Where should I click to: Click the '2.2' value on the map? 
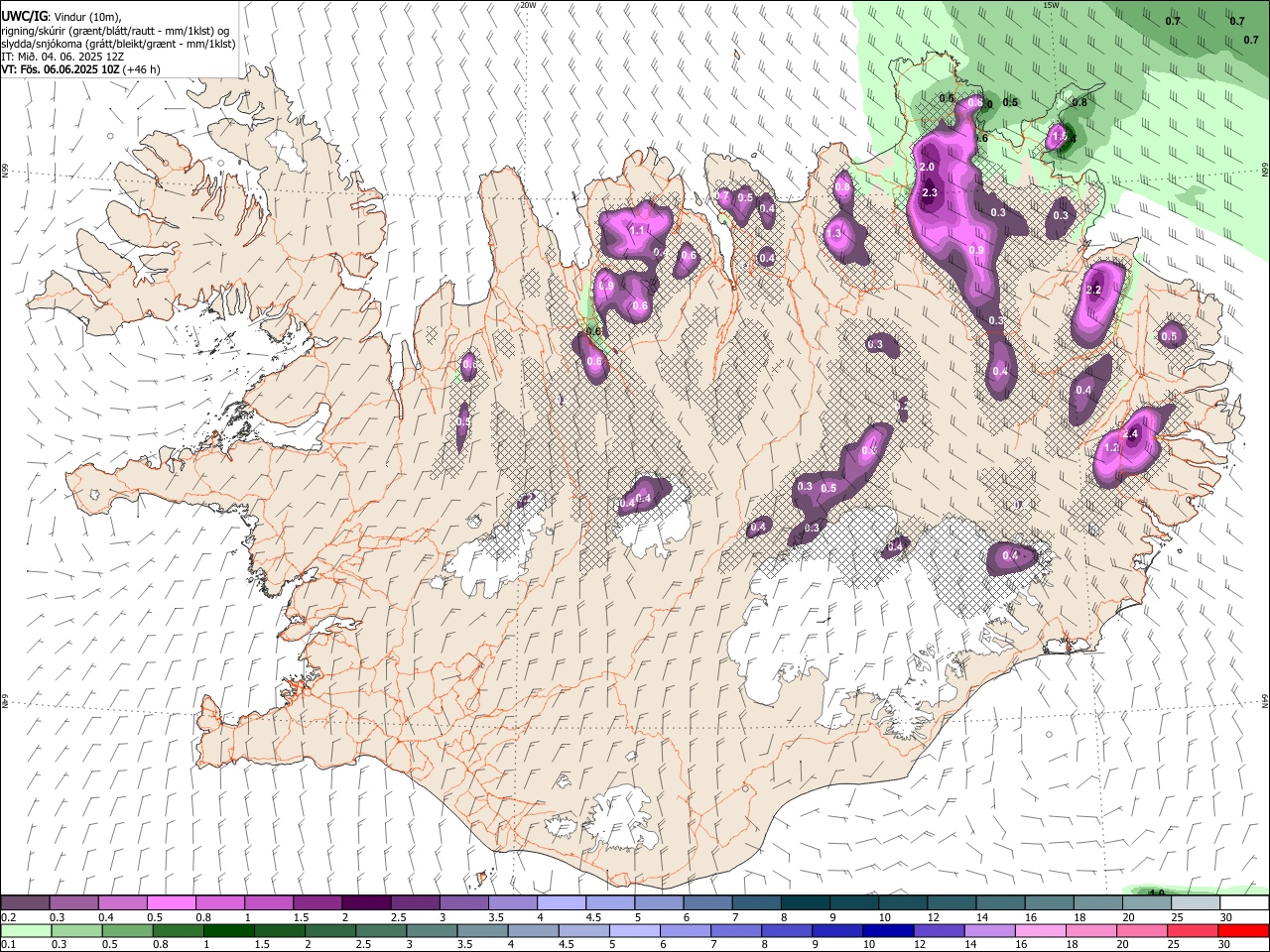1094,290
